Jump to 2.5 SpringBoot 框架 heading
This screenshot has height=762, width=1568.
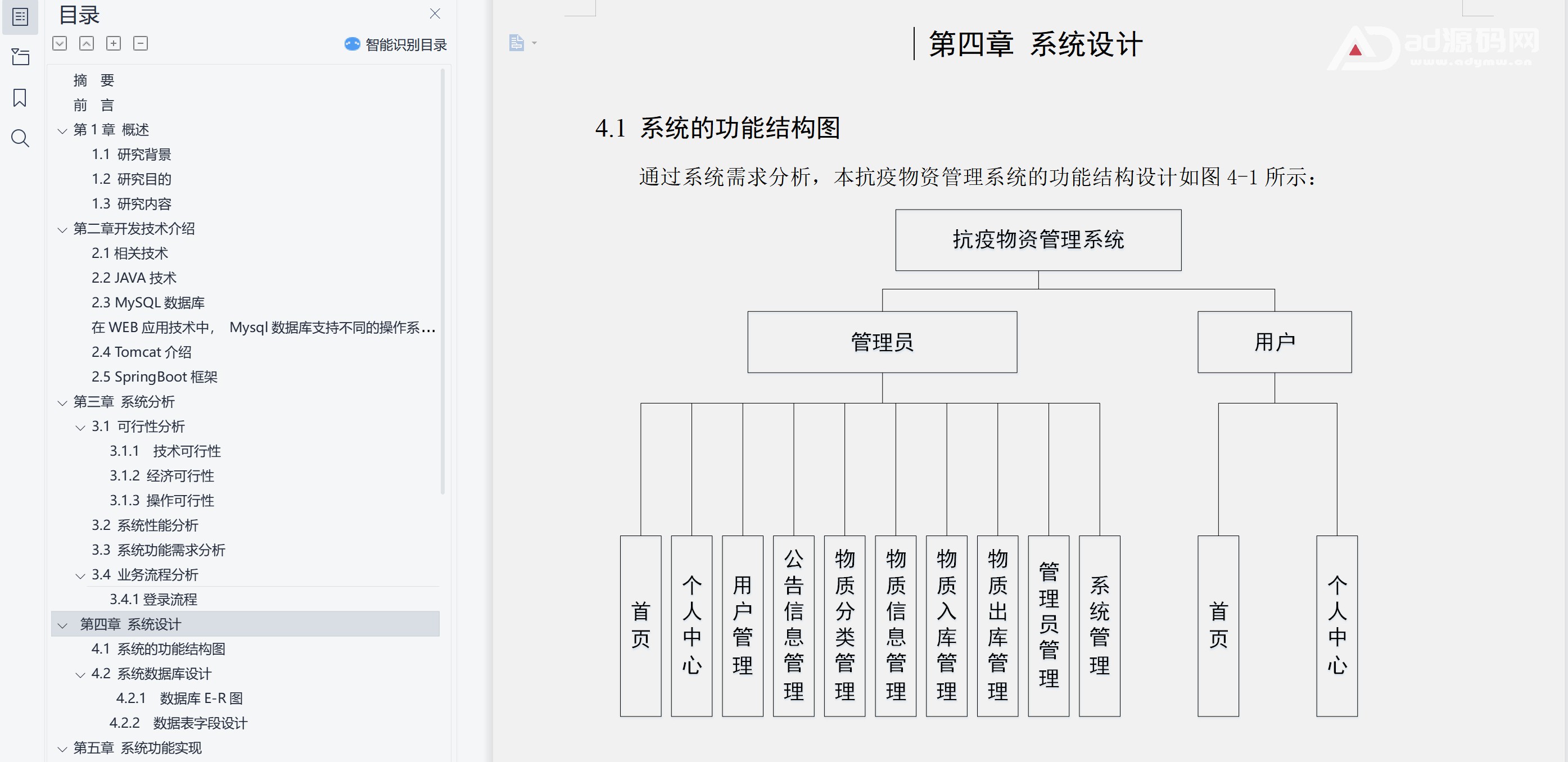154,377
